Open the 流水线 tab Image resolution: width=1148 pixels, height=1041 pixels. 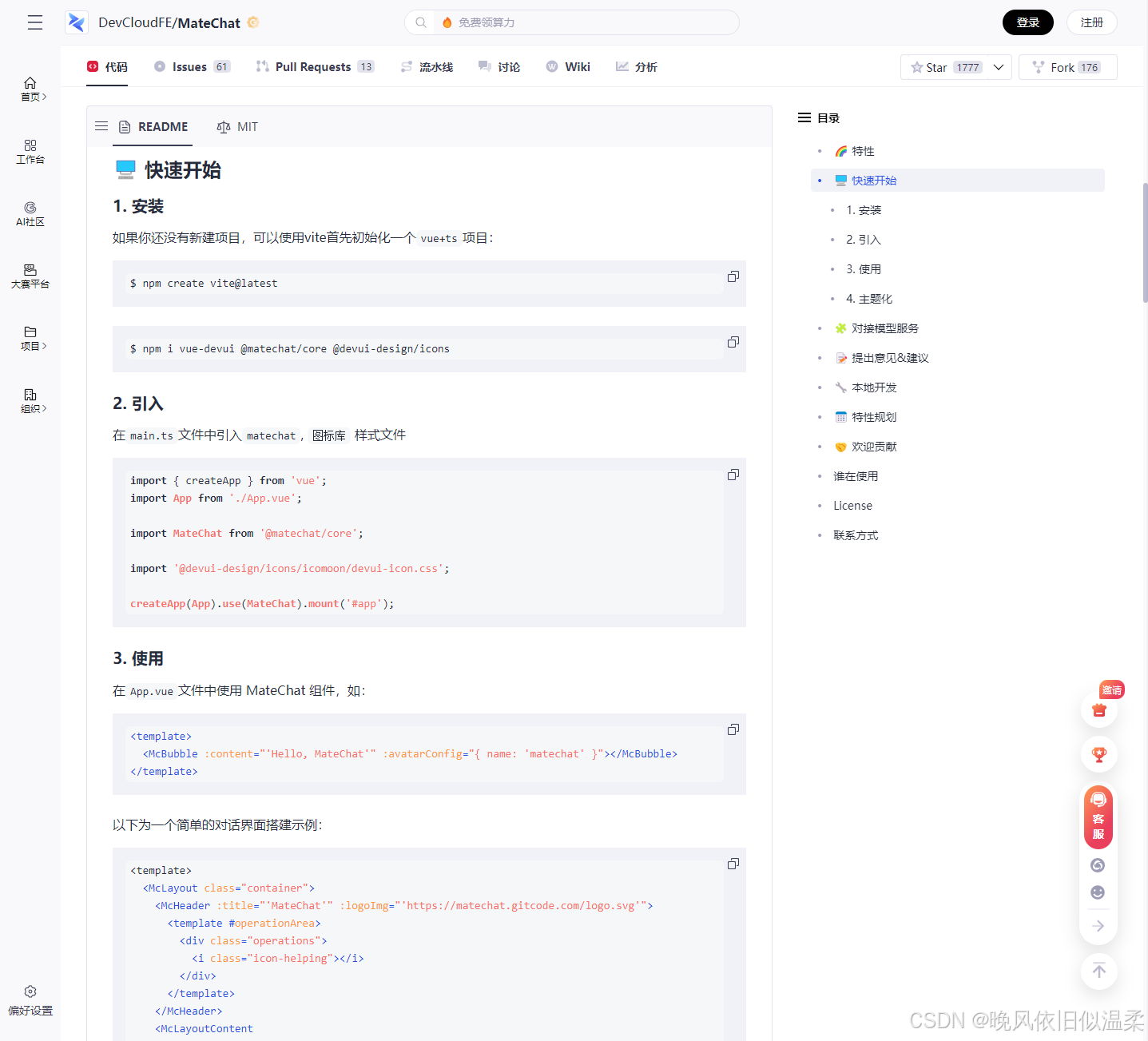pos(427,67)
